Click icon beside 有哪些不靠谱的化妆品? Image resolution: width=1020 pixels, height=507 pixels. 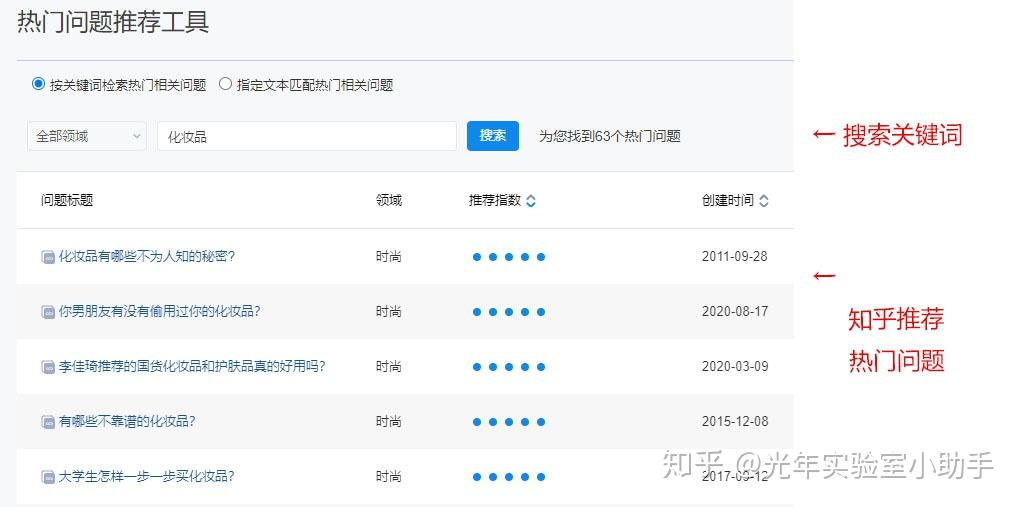(48, 422)
